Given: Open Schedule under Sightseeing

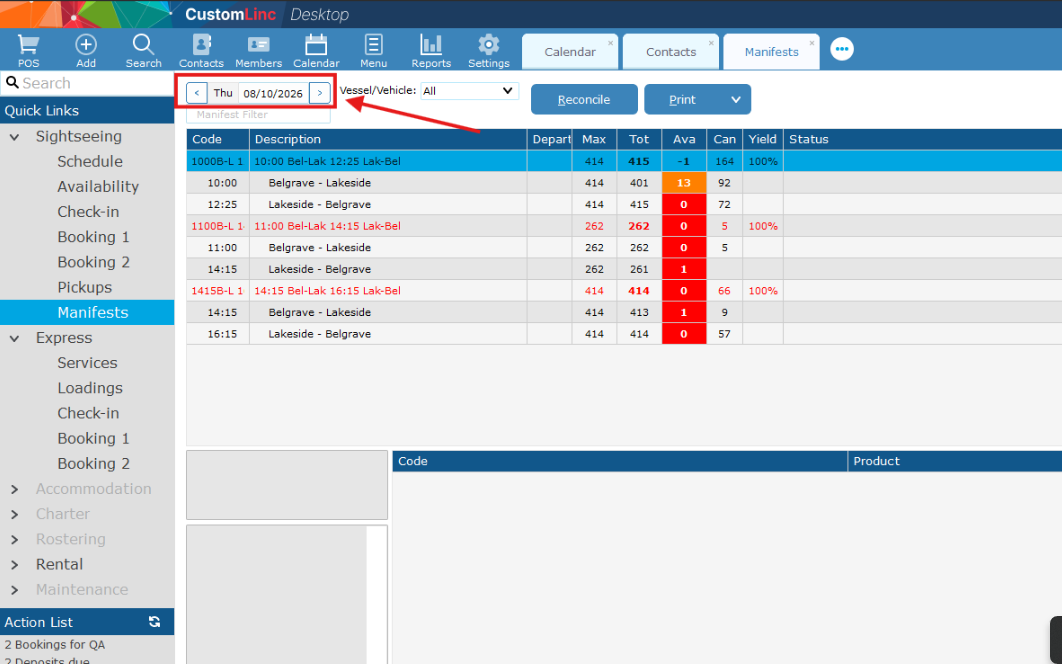Looking at the screenshot, I should (x=90, y=161).
